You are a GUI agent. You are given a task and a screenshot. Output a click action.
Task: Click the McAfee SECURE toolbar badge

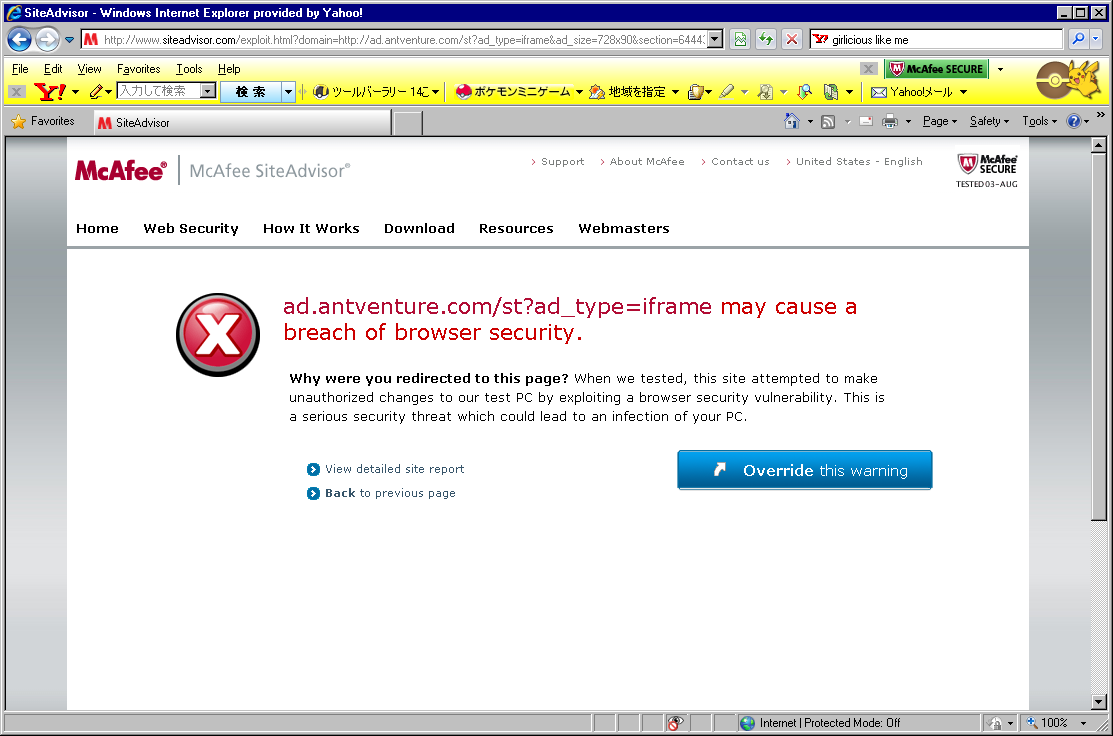(938, 69)
